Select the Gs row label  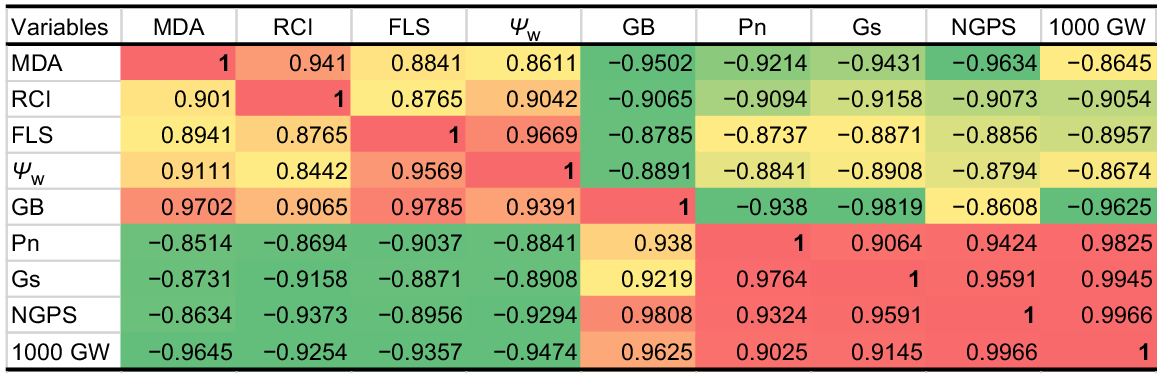60,279
